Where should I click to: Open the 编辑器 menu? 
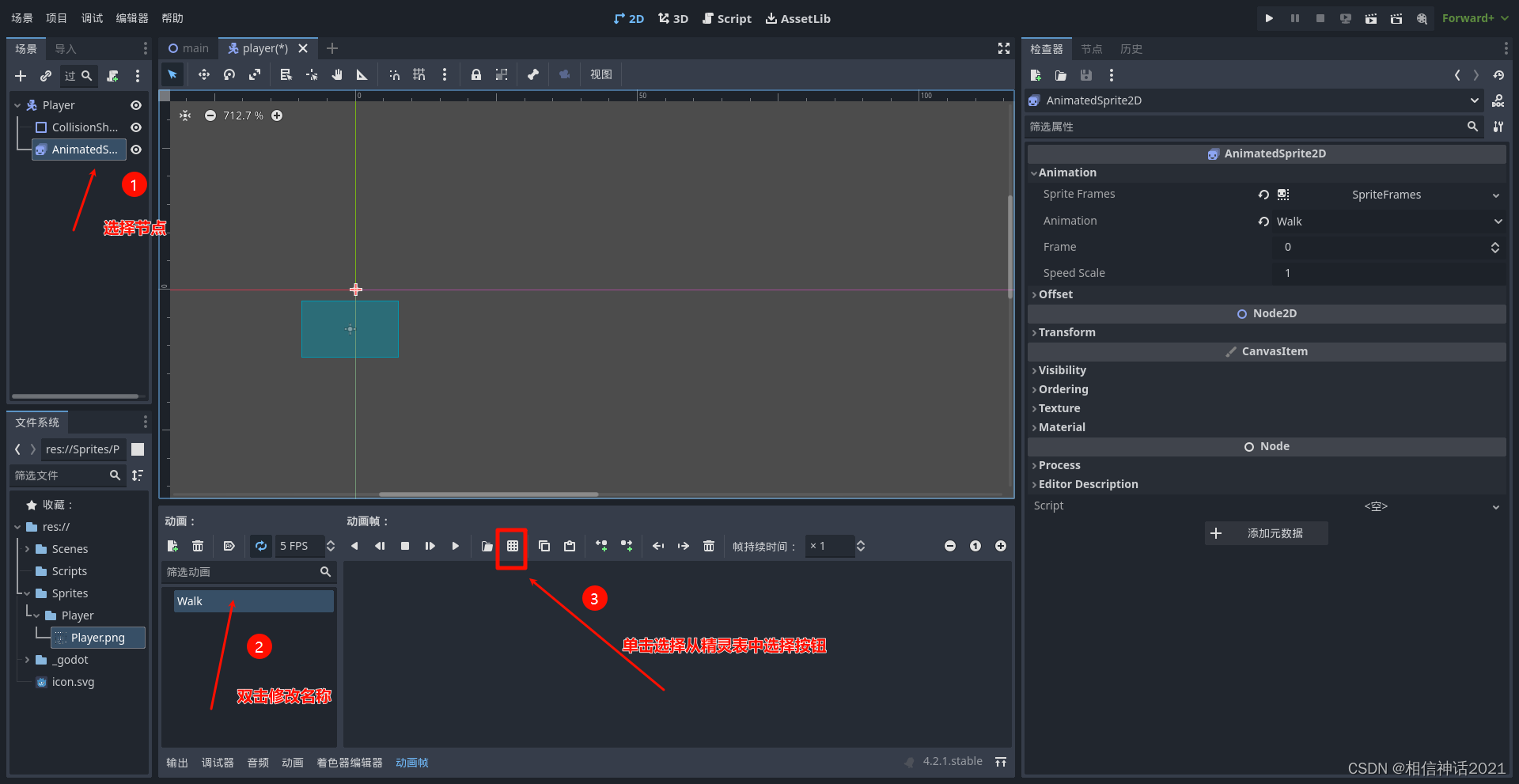point(131,17)
